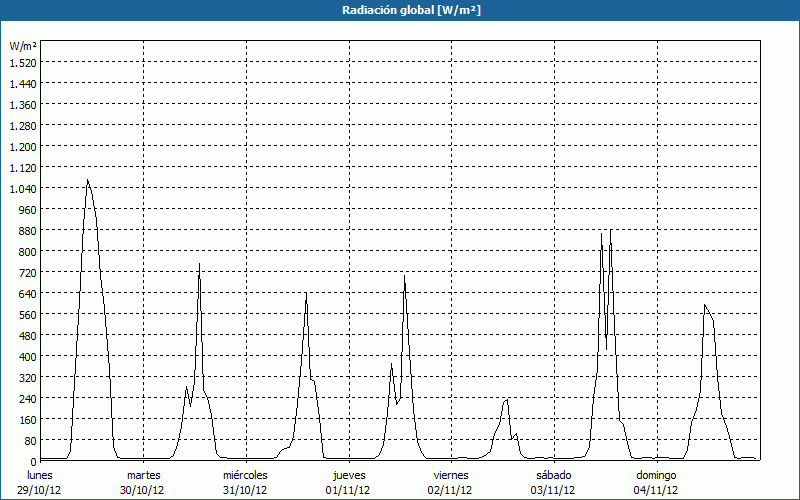Click the 240 y-axis value
This screenshot has width=800, height=500.
28,399
